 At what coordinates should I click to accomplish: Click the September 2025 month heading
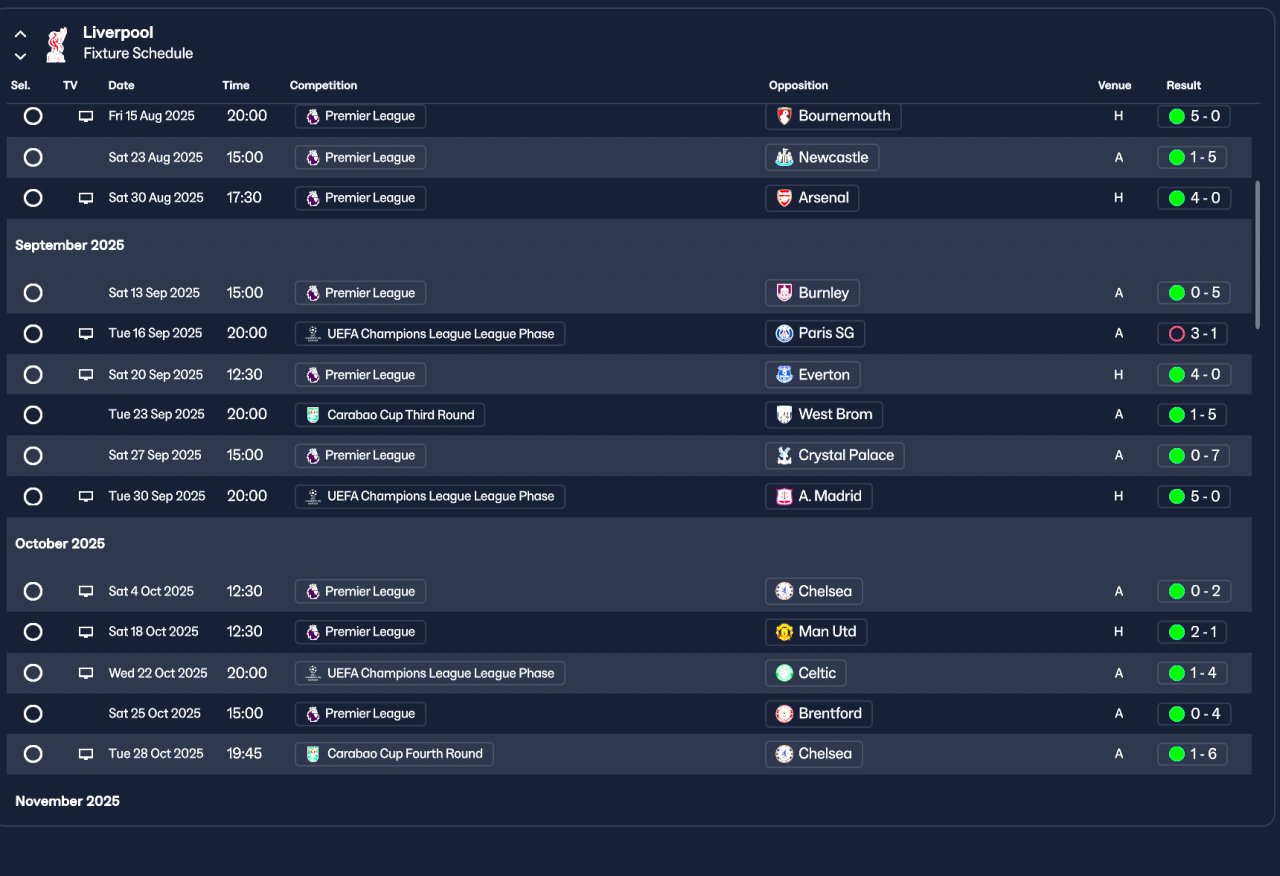(x=70, y=245)
